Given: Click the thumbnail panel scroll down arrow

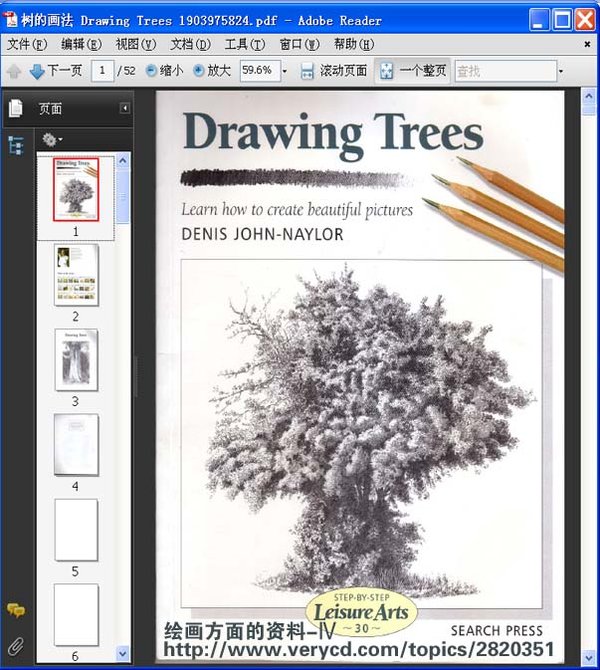Looking at the screenshot, I should [x=123, y=653].
